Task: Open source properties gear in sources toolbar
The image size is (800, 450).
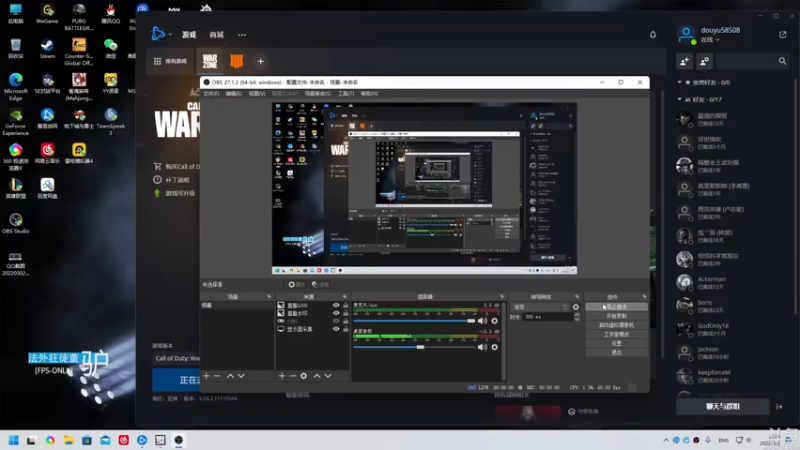Action: click(x=304, y=376)
